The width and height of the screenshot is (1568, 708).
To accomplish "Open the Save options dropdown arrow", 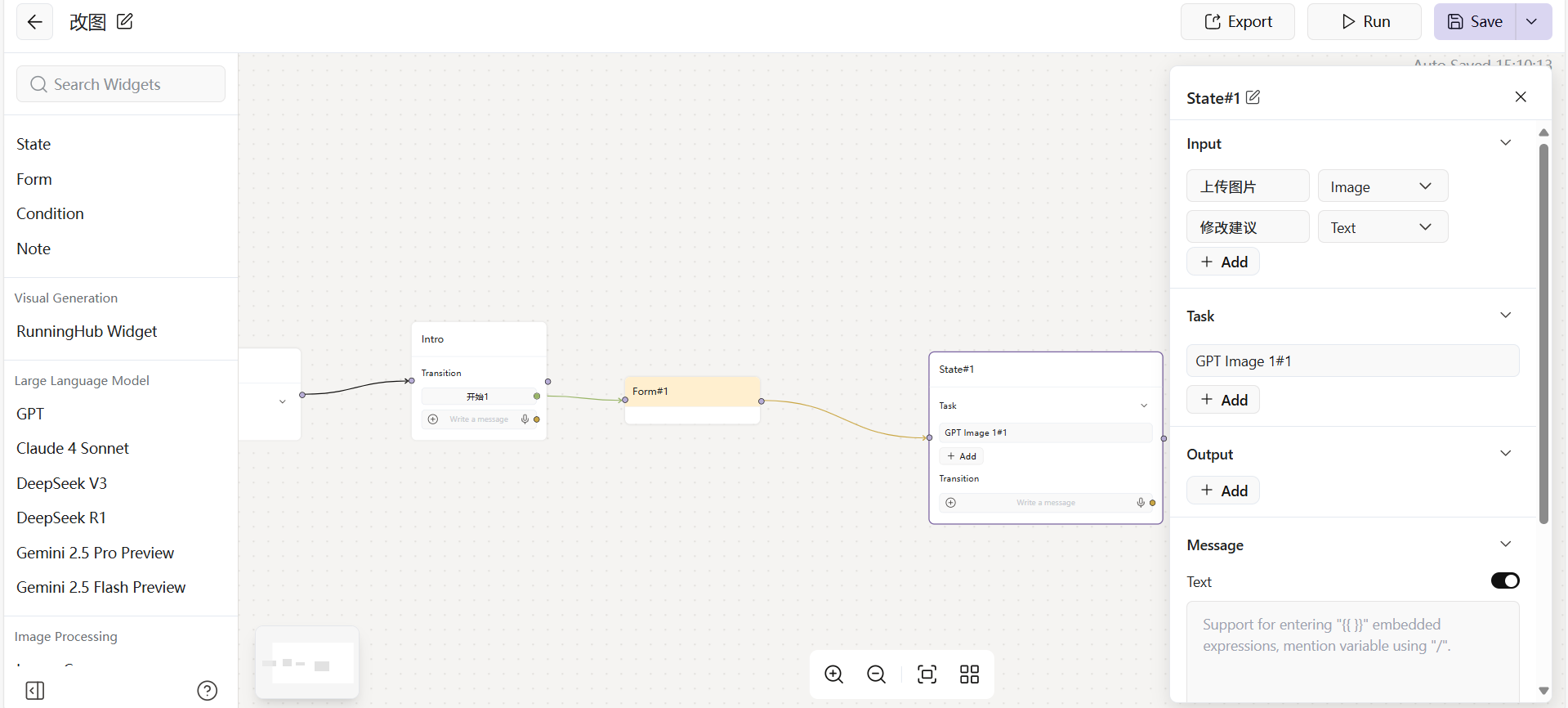I will tap(1533, 22).
